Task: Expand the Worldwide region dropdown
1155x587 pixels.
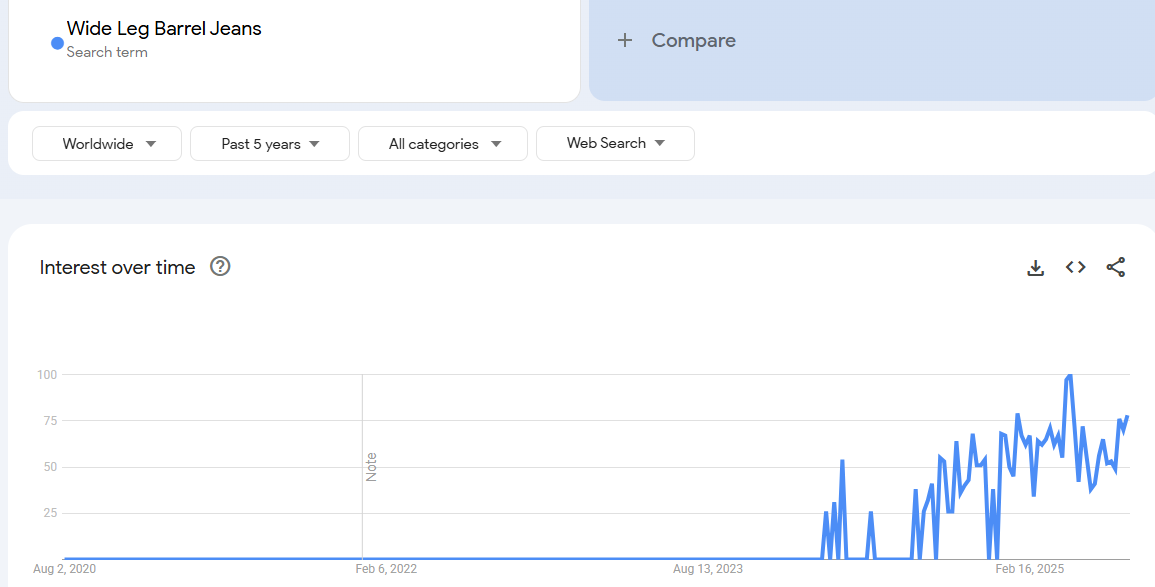Action: click(108, 144)
